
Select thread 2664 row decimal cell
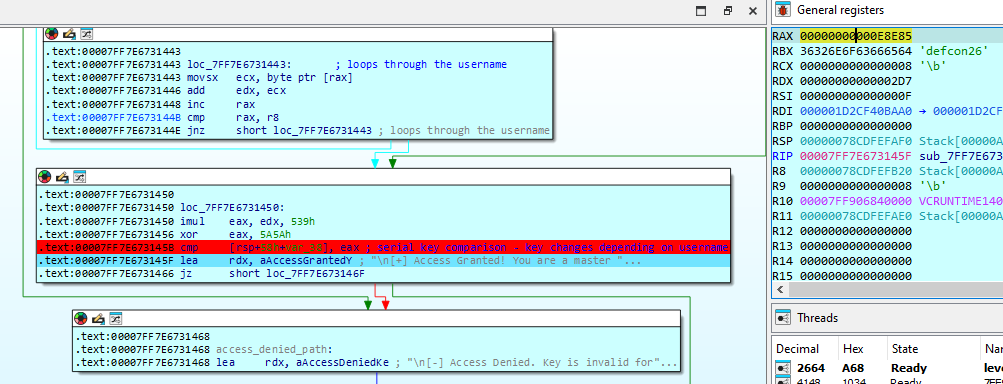click(x=810, y=368)
